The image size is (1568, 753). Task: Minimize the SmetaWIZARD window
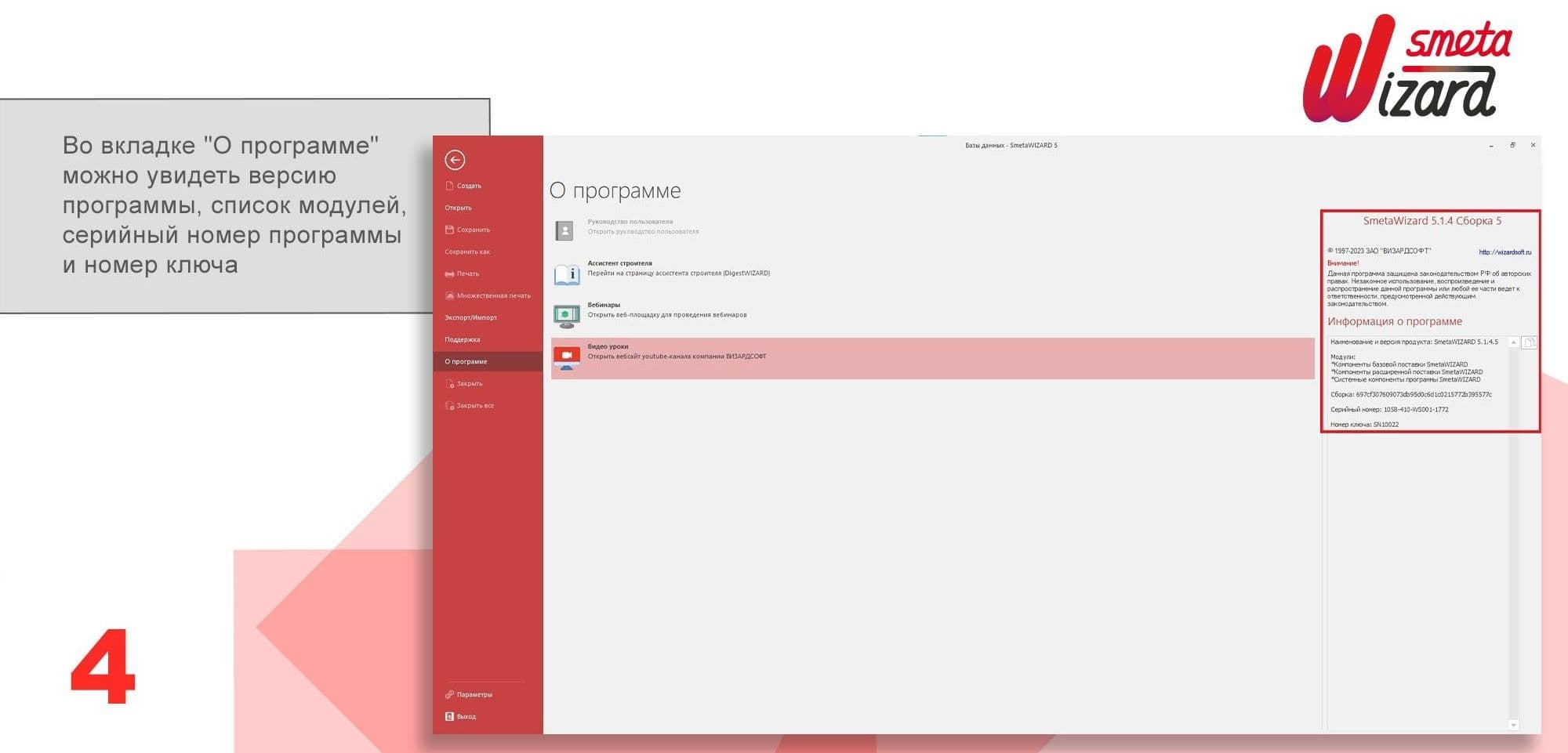(1491, 145)
